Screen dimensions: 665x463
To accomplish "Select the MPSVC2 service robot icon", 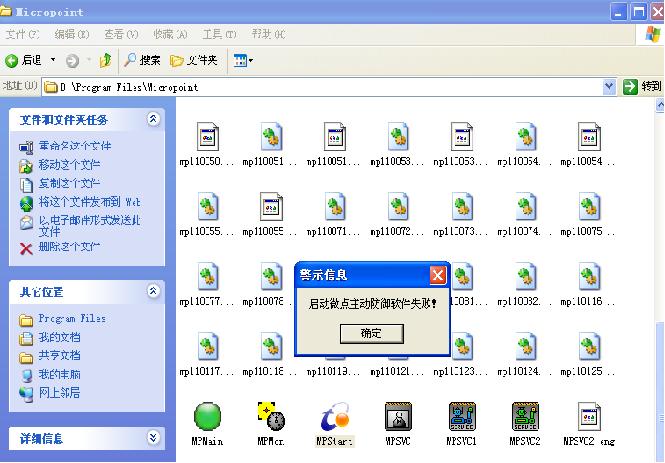I will pos(525,416).
